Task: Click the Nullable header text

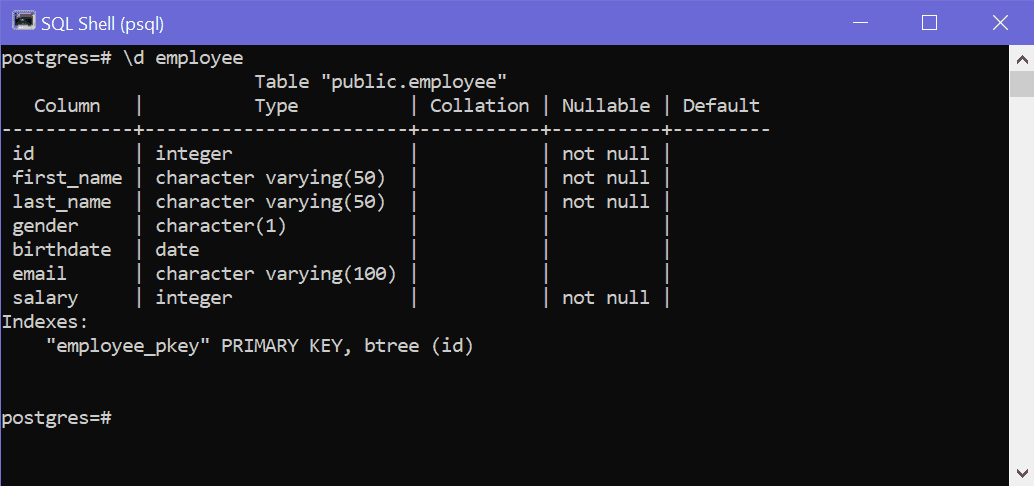Action: pos(606,106)
